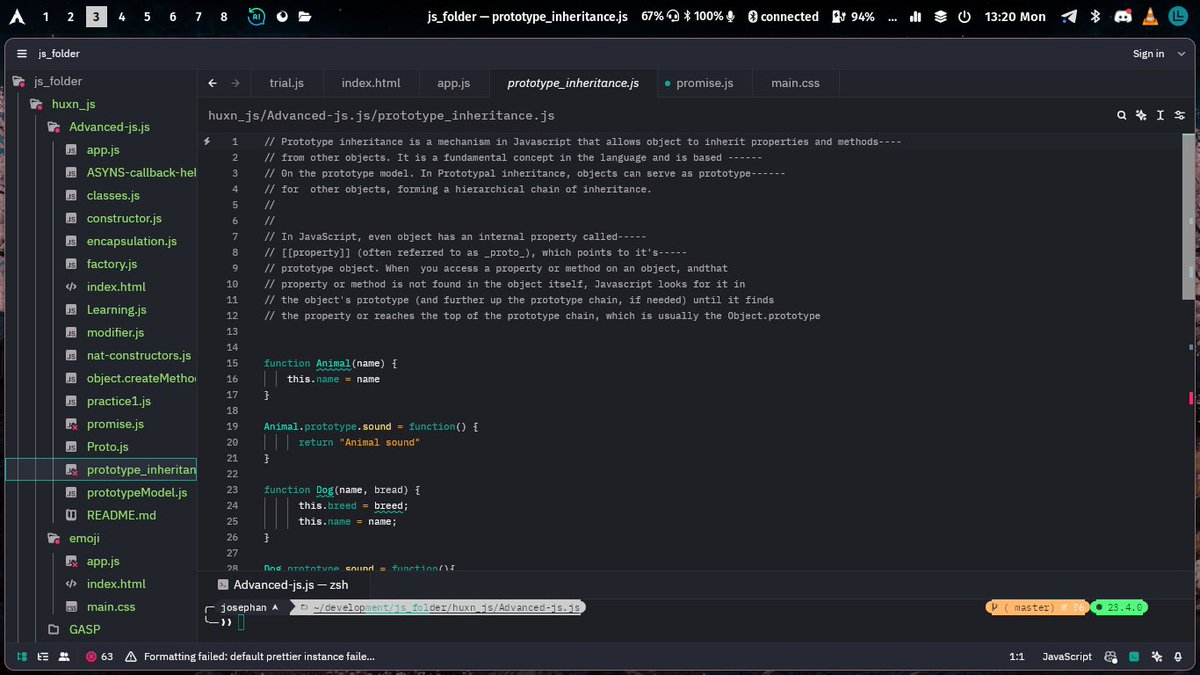Switch to workspace 4 in top bar
1200x675 pixels.
click(x=121, y=16)
